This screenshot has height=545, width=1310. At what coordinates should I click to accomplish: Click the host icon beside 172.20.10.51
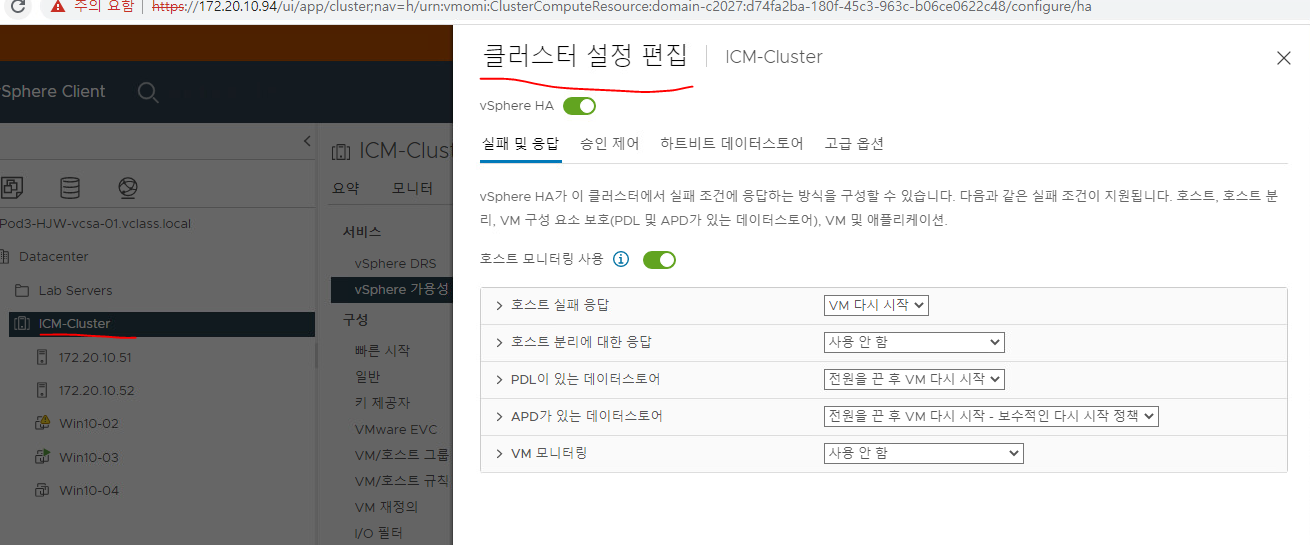[x=42, y=357]
